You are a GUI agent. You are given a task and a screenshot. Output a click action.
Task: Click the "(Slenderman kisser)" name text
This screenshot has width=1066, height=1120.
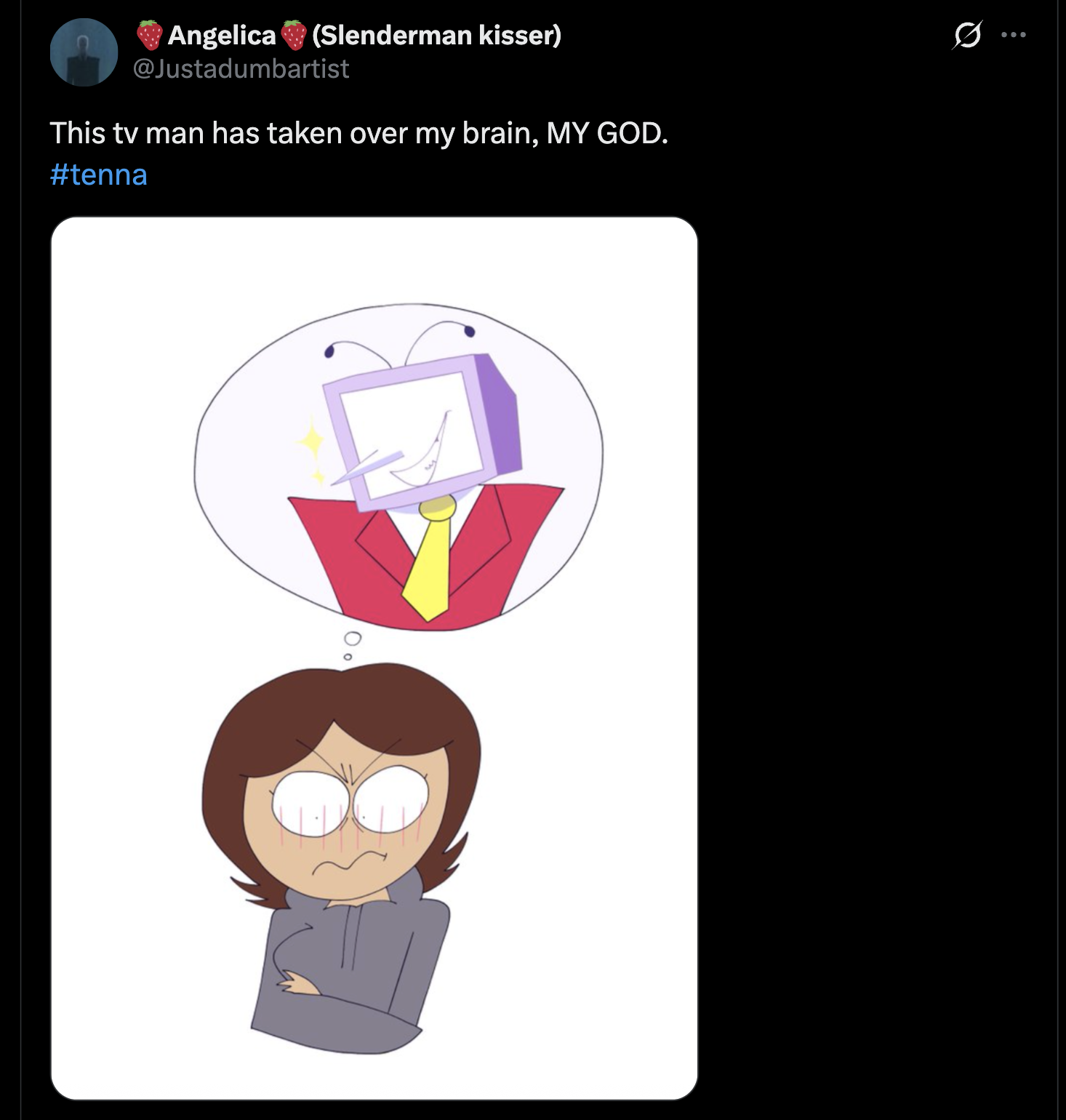(x=436, y=35)
